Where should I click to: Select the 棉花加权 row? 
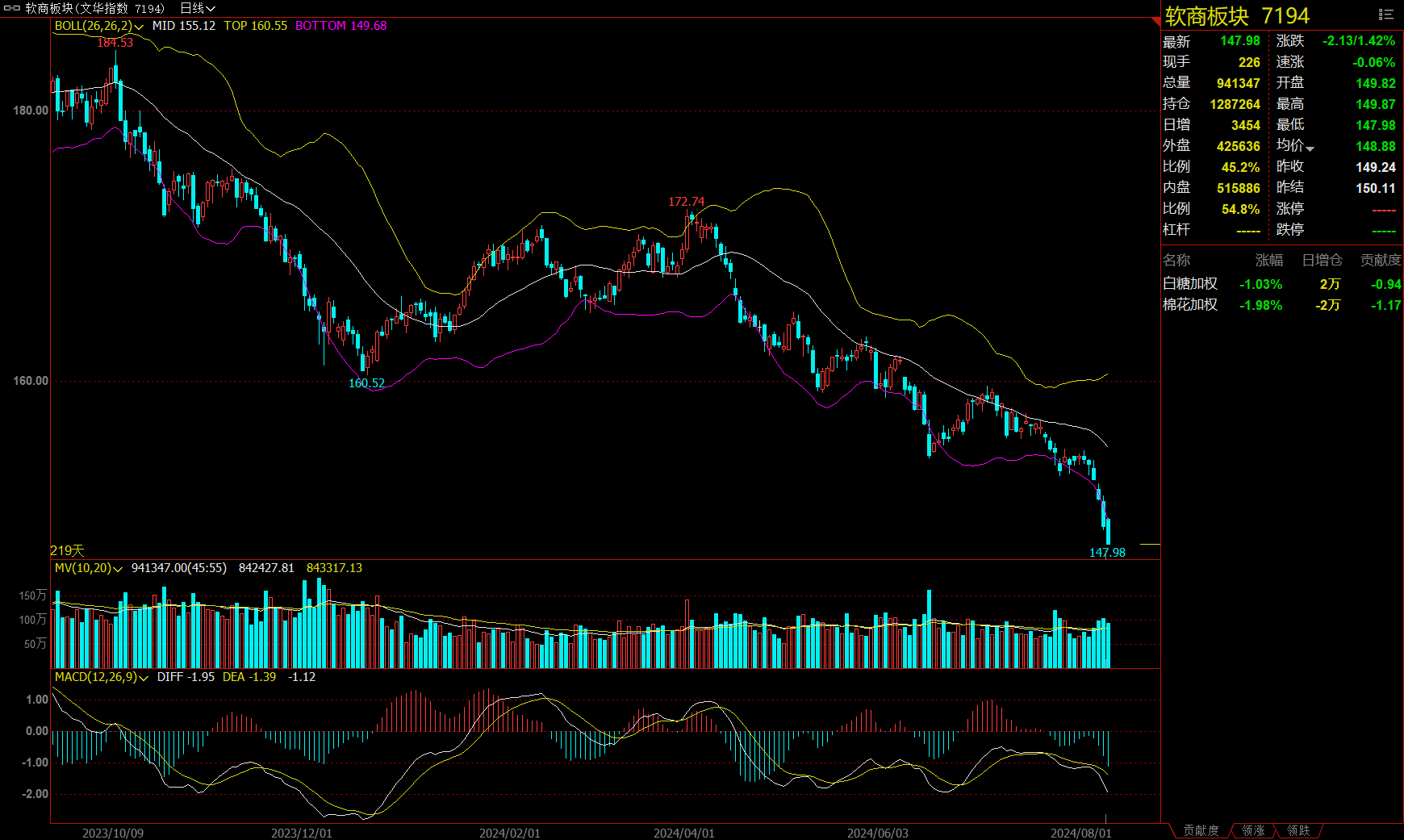pos(1281,305)
